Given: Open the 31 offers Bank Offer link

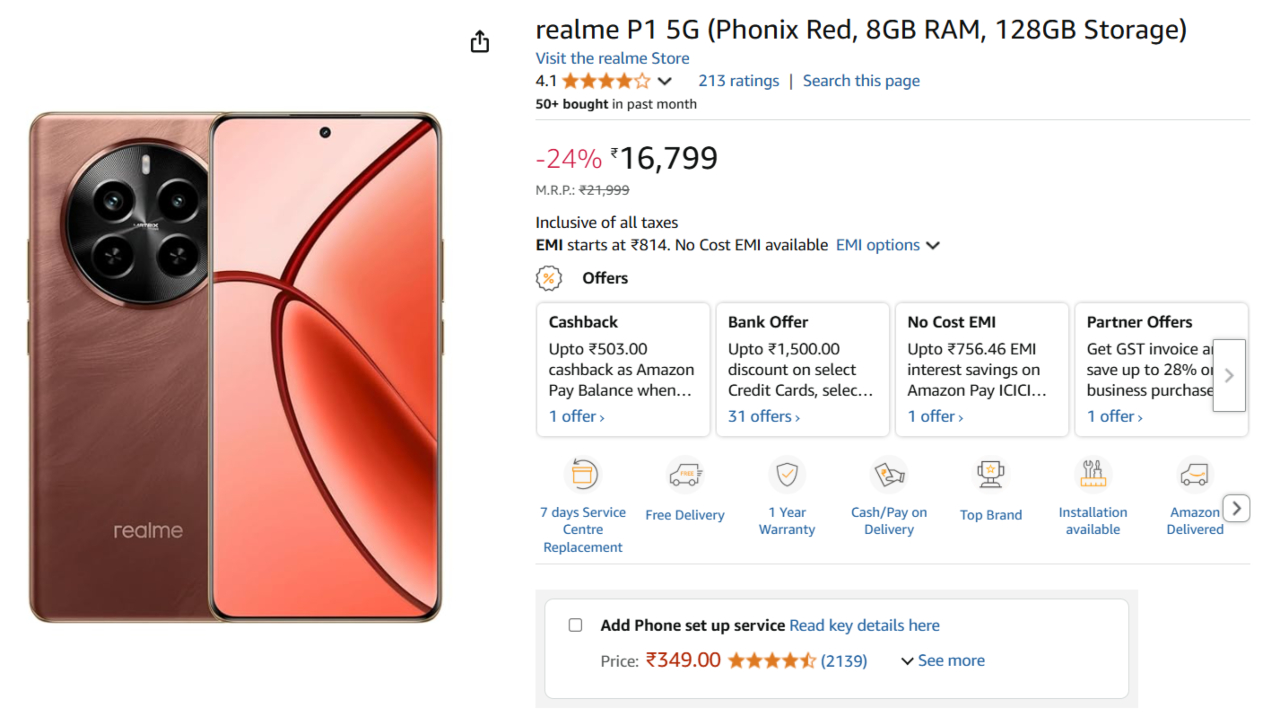Looking at the screenshot, I should click(x=763, y=416).
